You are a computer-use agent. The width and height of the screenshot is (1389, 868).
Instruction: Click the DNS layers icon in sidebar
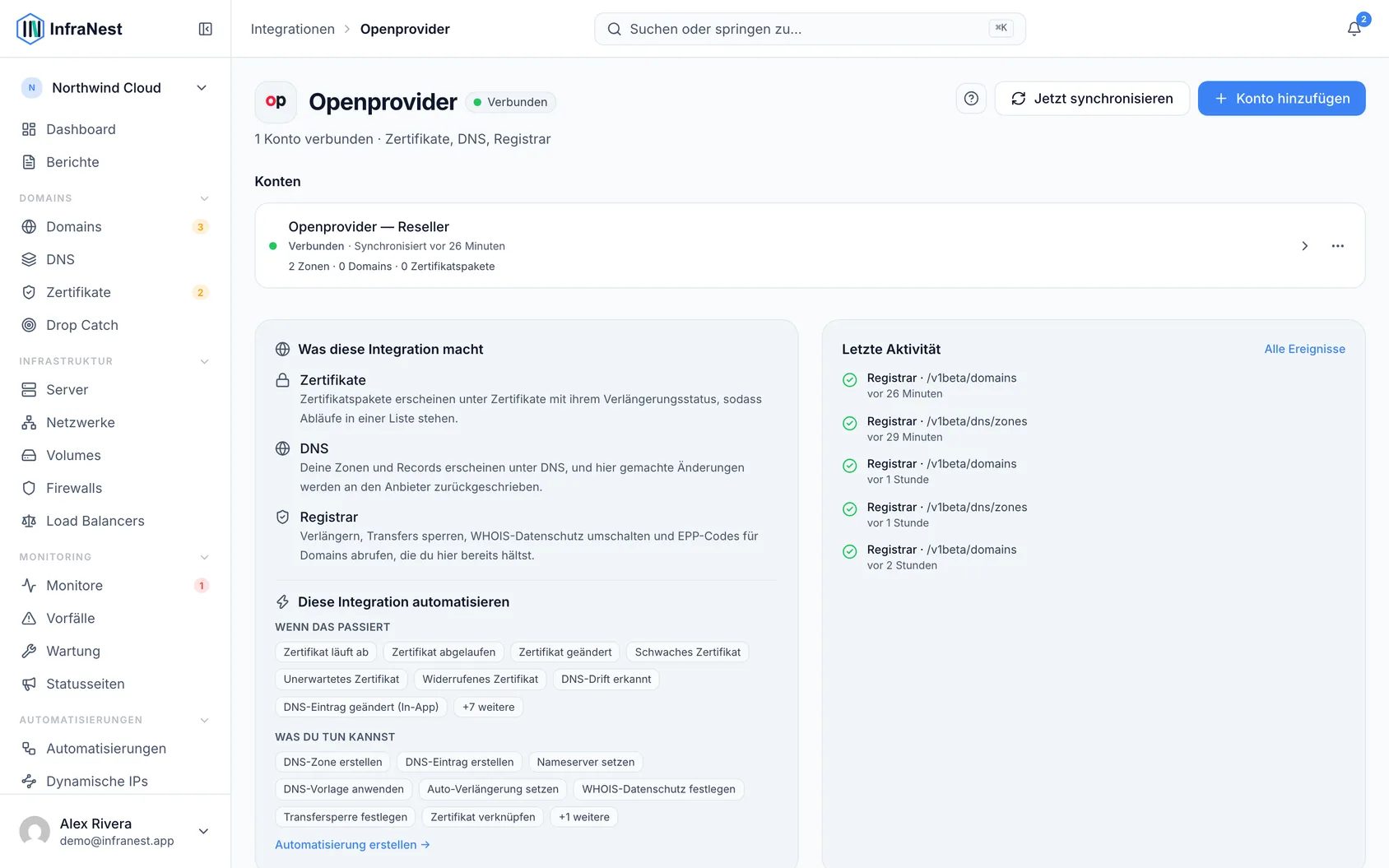[29, 259]
